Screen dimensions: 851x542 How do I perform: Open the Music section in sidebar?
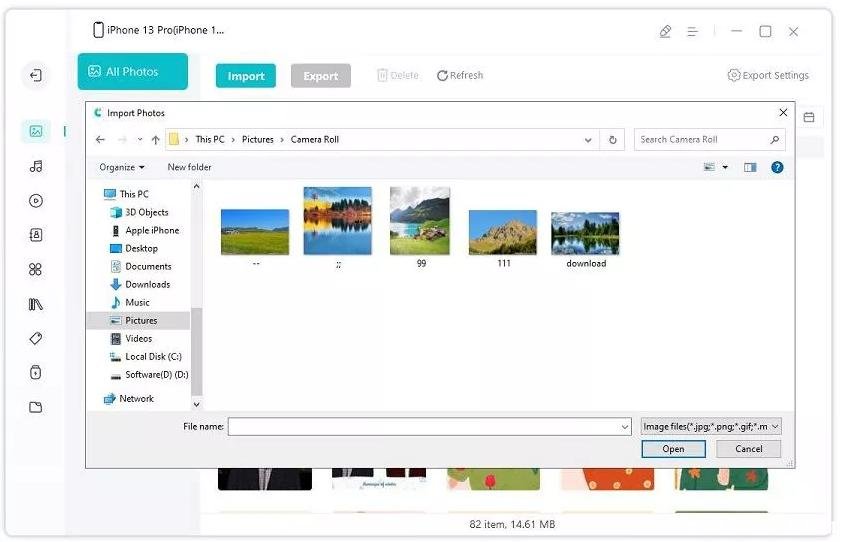click(x=36, y=167)
